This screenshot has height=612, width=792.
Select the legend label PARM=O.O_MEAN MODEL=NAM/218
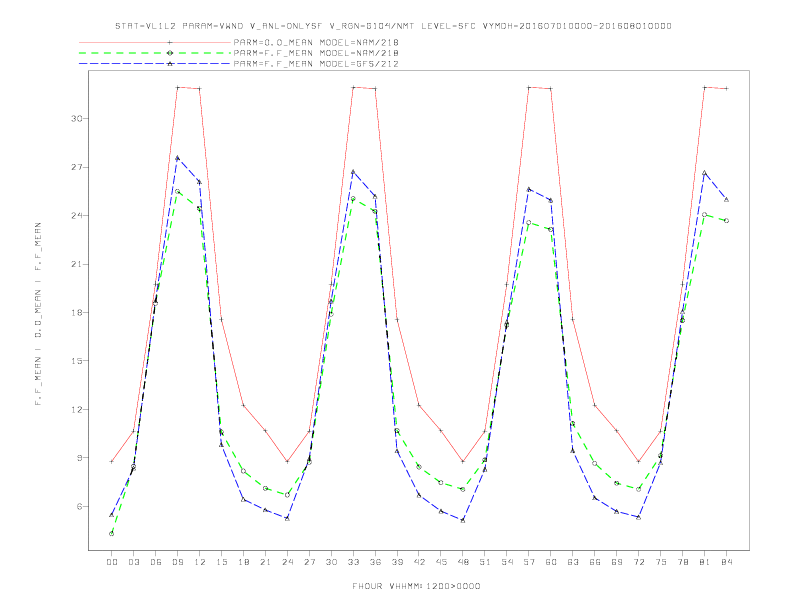316,42
